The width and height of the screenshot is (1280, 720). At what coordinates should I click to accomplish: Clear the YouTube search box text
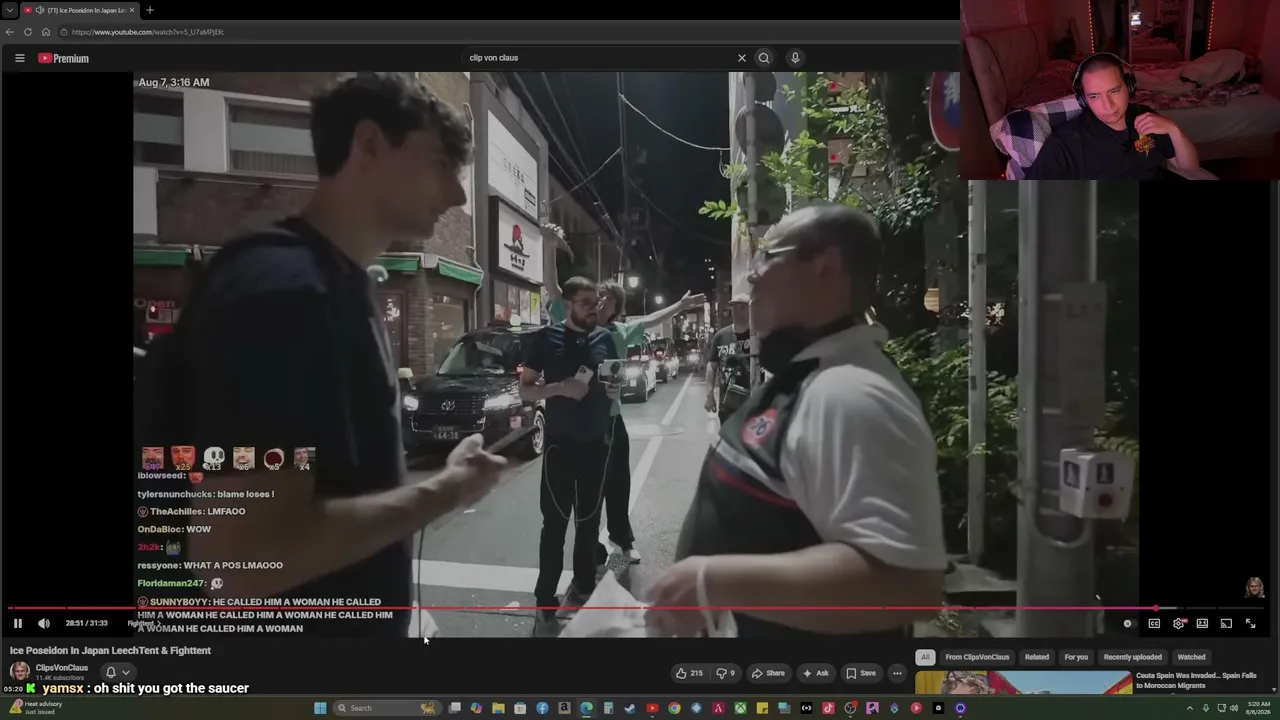(741, 58)
